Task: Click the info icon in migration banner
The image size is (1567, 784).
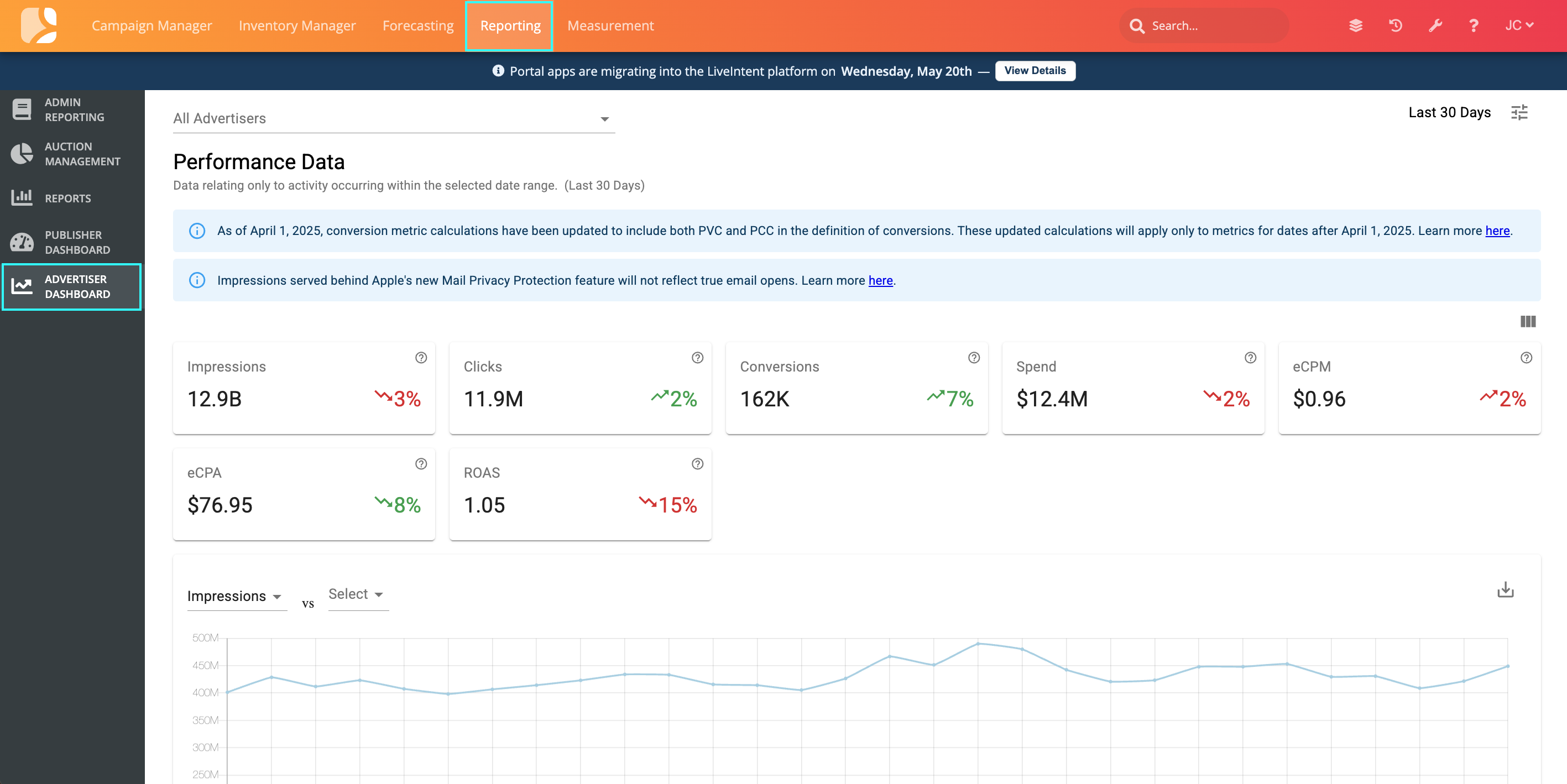Action: (498, 71)
